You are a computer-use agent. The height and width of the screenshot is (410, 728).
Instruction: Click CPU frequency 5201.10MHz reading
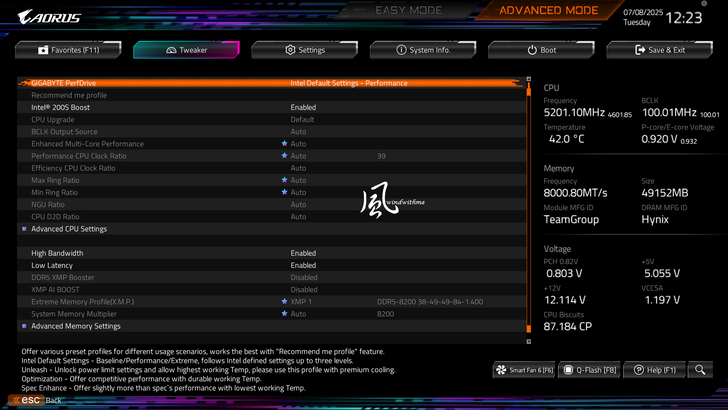click(574, 112)
